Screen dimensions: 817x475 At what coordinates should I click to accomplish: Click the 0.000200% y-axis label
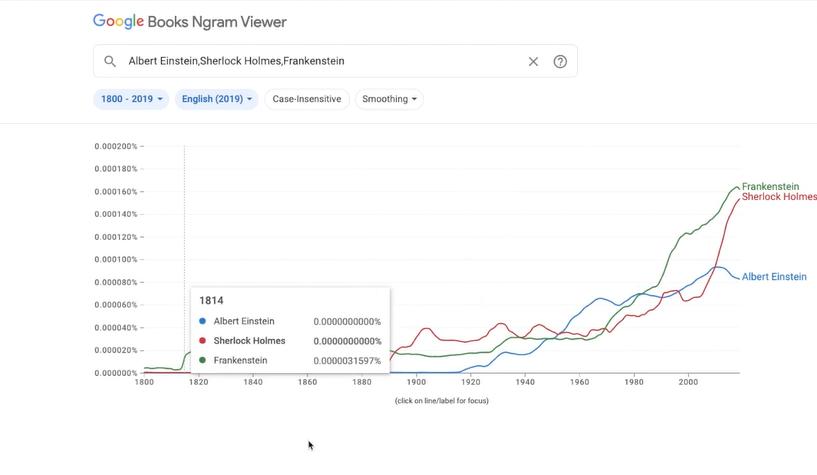[x=116, y=146]
